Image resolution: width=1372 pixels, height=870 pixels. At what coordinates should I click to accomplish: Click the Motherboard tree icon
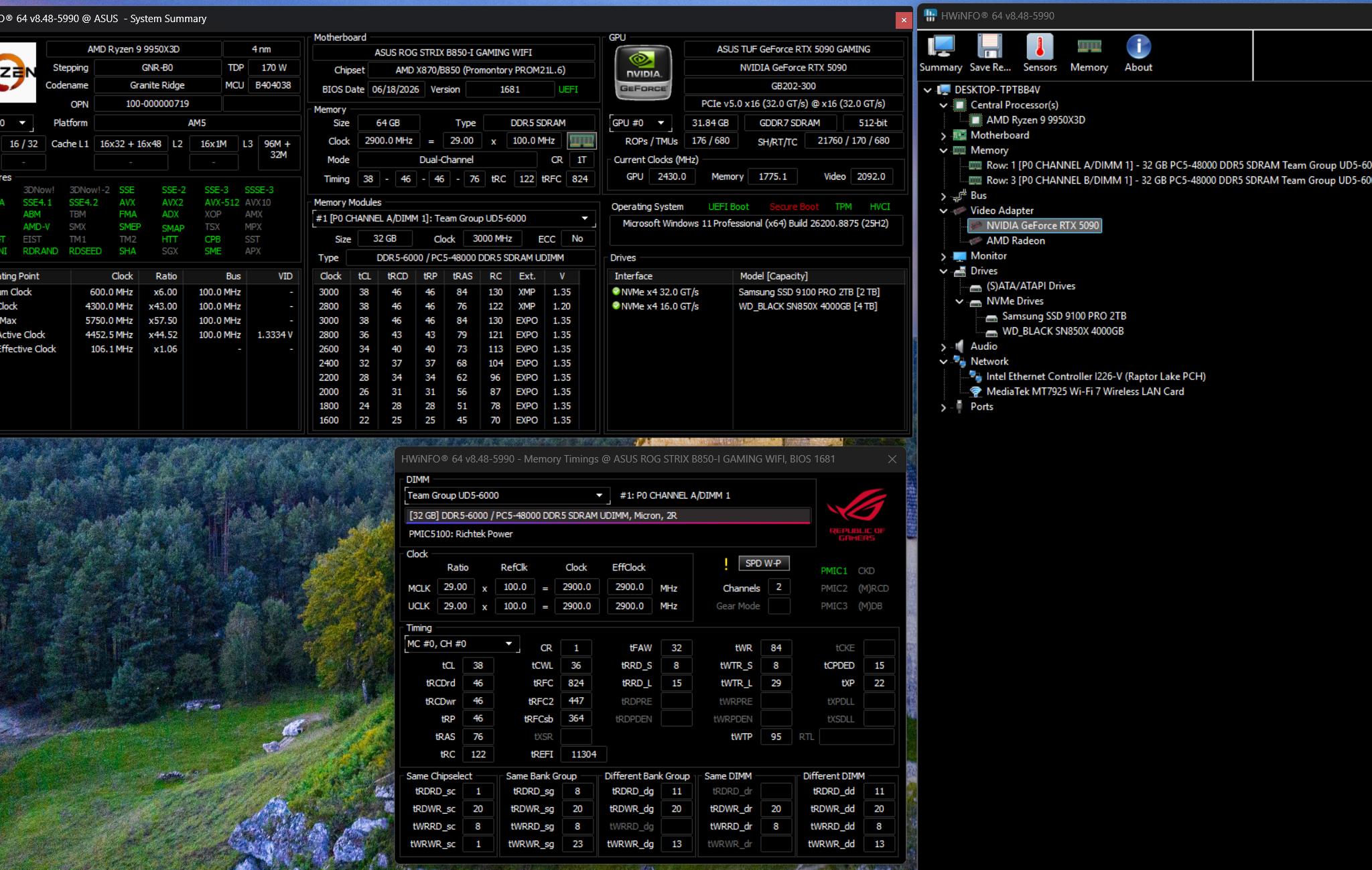[960, 135]
